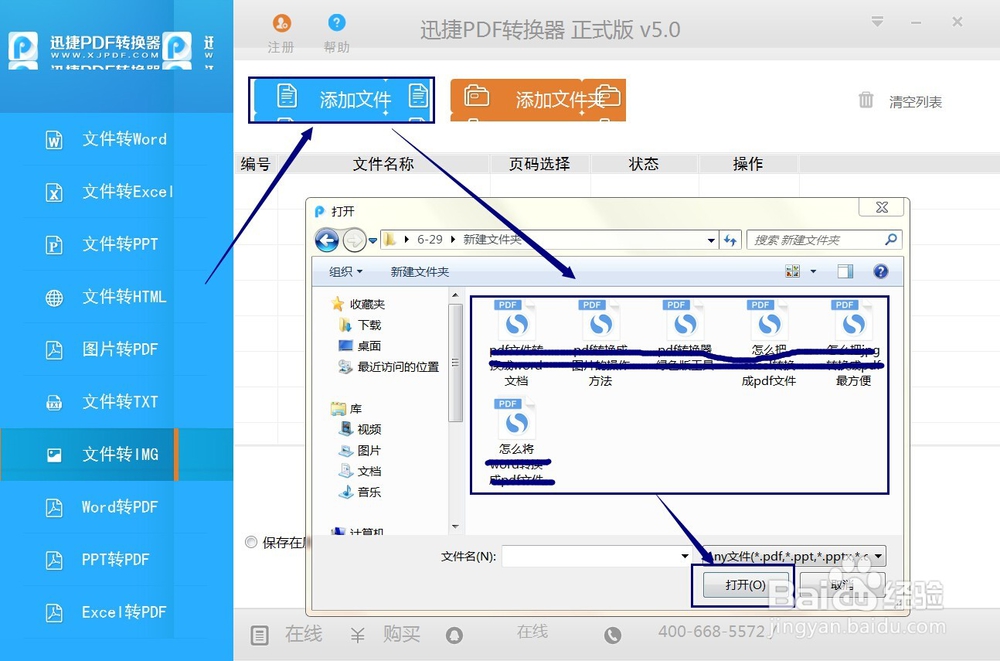Click the orange 添加文件夹 button
The image size is (1000, 661).
click(538, 100)
